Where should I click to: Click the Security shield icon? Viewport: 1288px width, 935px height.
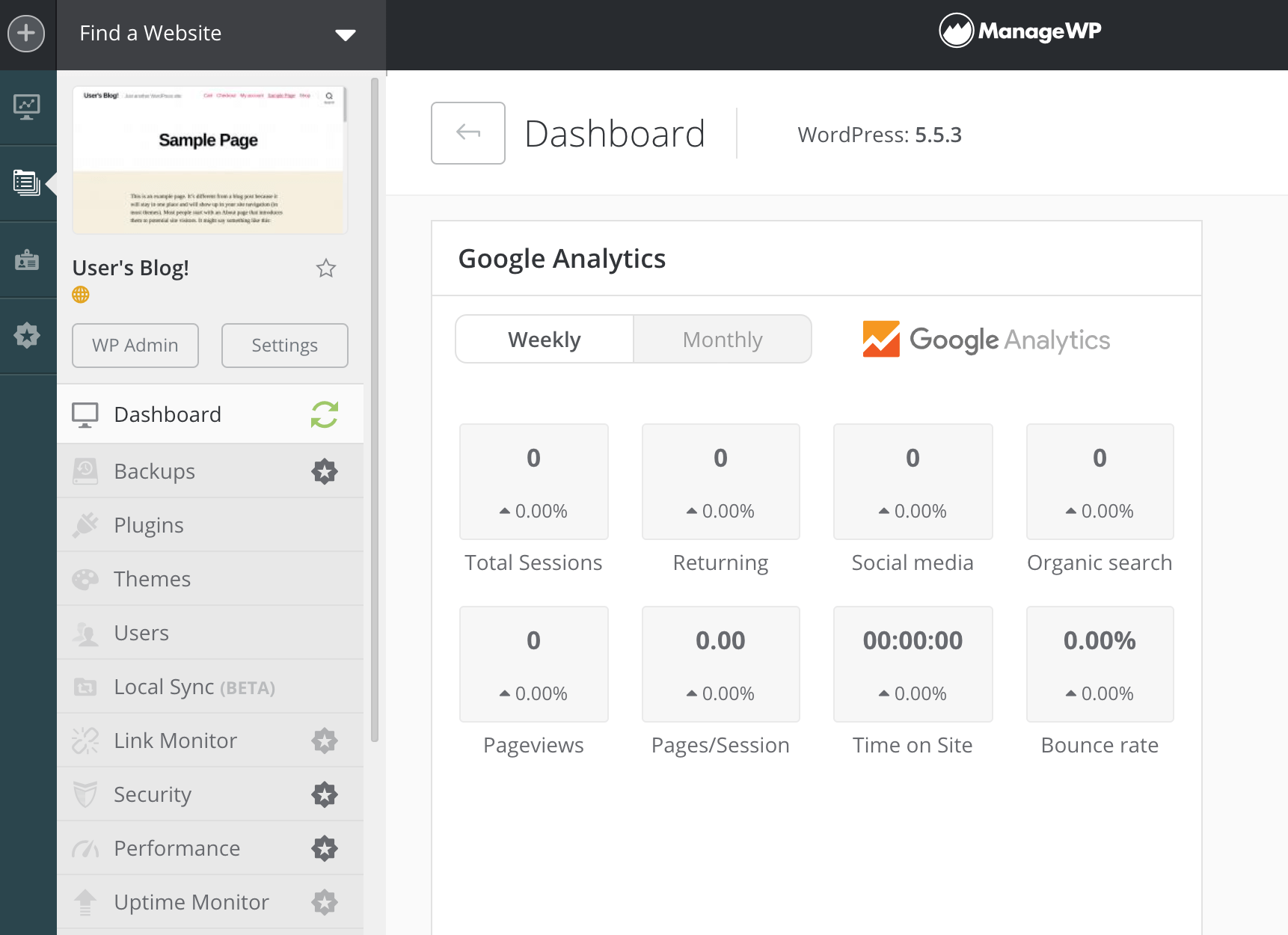pyautogui.click(x=85, y=794)
